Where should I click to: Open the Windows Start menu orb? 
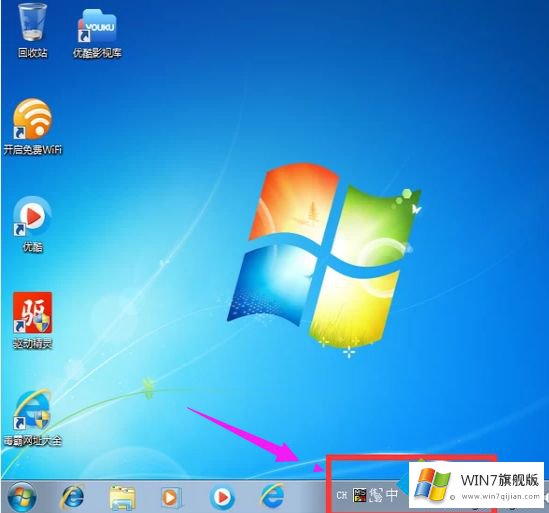coord(21,497)
